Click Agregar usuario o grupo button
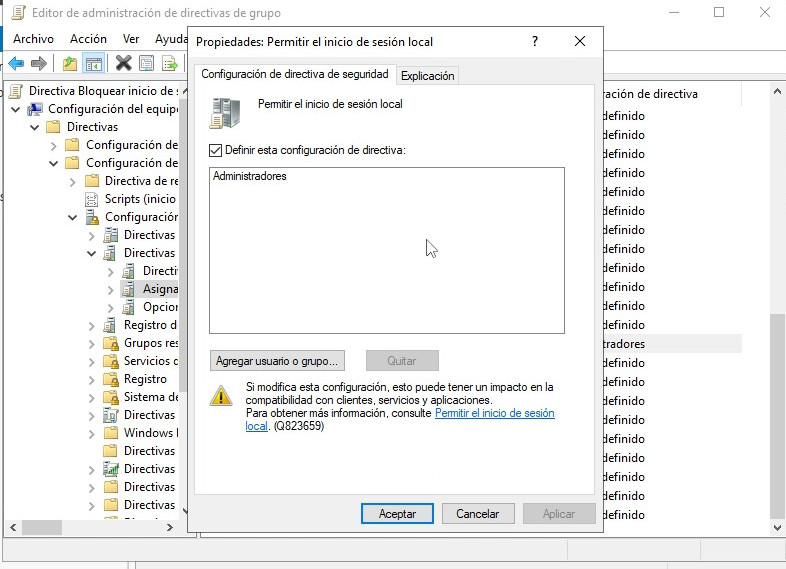Screen dimensions: 786x569 [278, 360]
